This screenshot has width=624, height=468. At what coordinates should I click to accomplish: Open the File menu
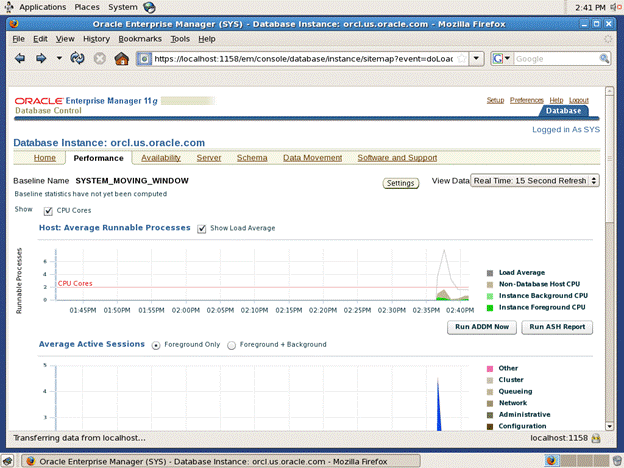(18, 39)
